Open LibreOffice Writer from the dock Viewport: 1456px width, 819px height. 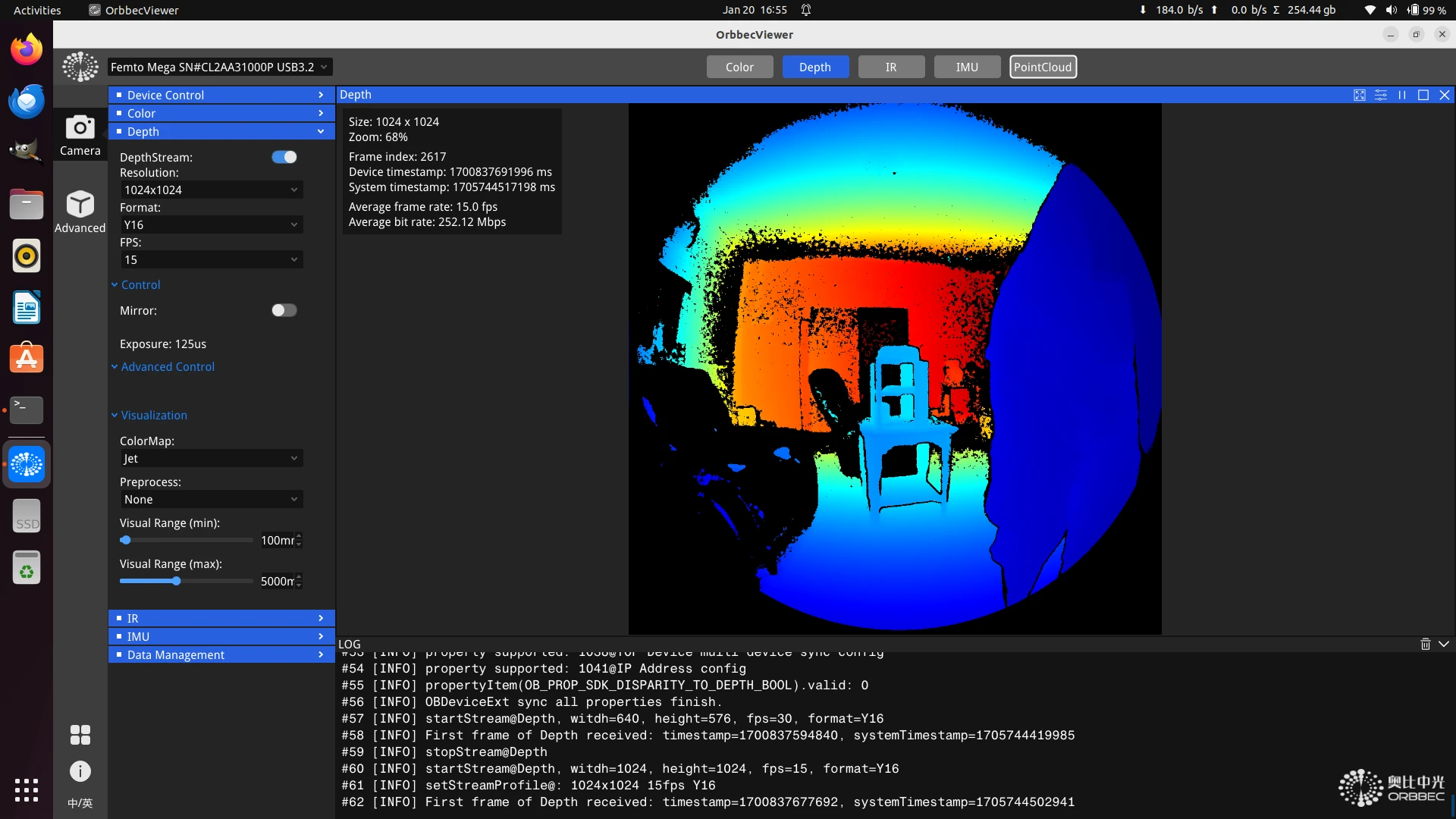[27, 307]
